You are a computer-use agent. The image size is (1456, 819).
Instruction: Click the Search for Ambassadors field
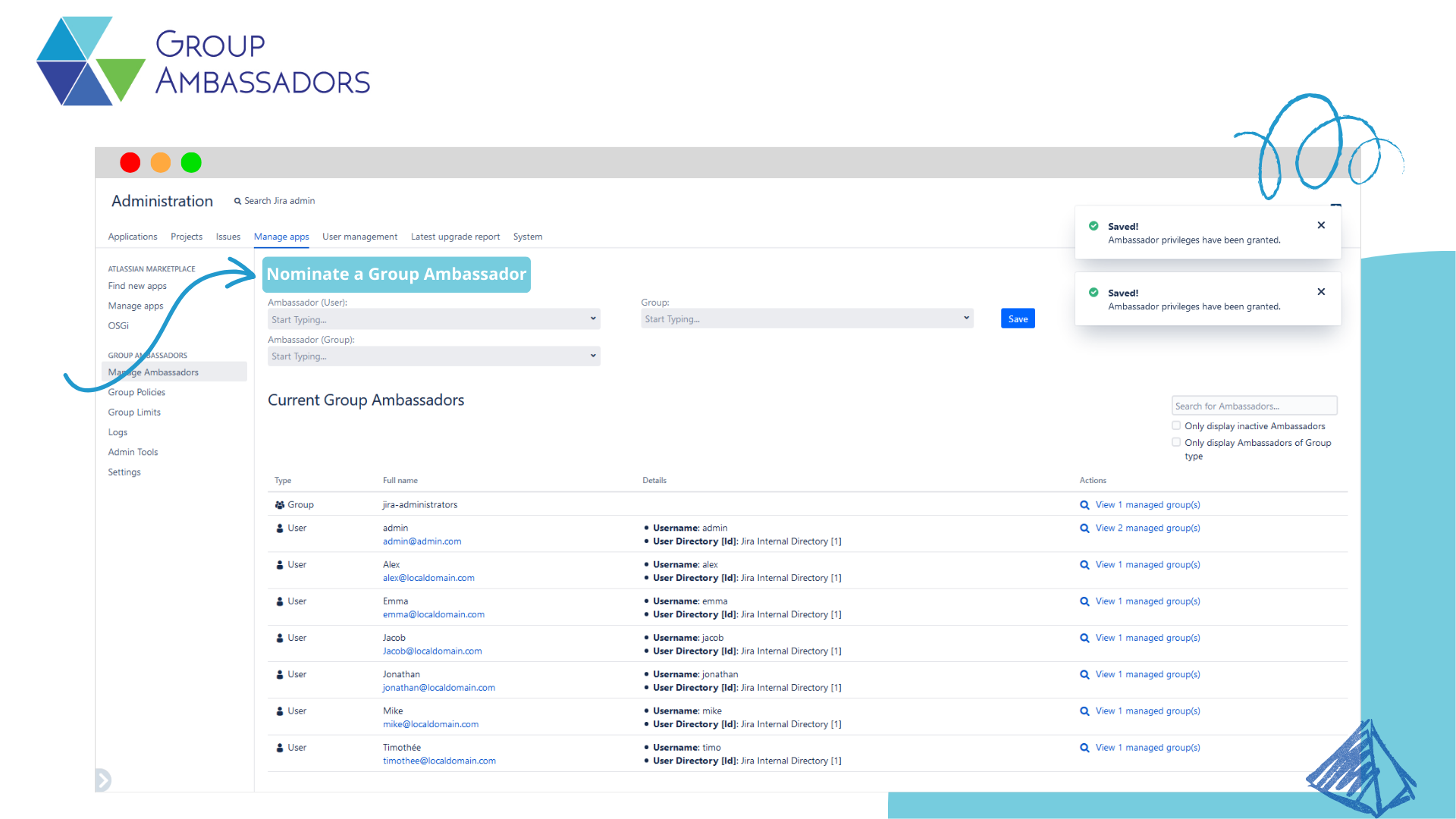click(1254, 405)
